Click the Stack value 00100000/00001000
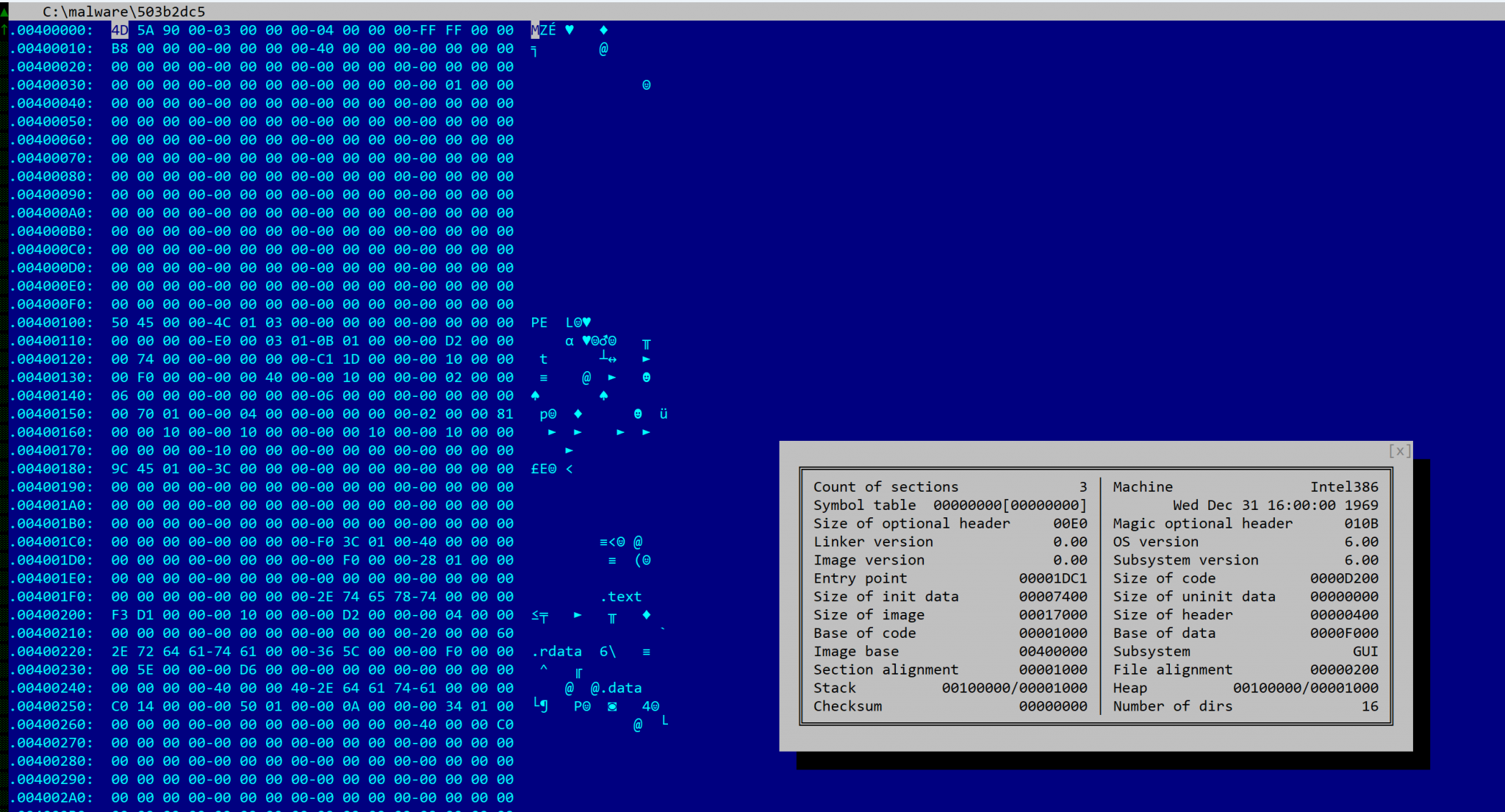 point(1014,688)
